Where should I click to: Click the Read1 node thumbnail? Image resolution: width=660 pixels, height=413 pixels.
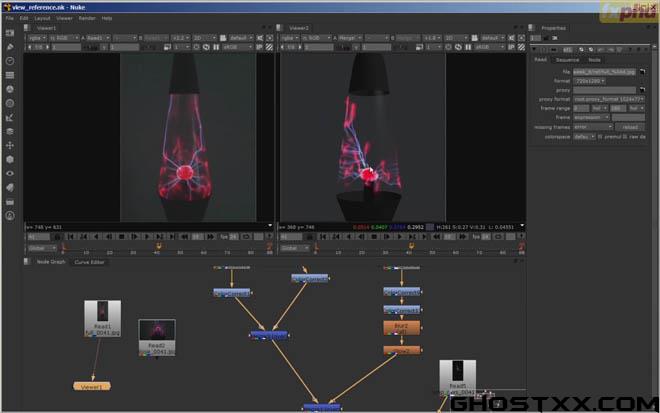tap(102, 312)
